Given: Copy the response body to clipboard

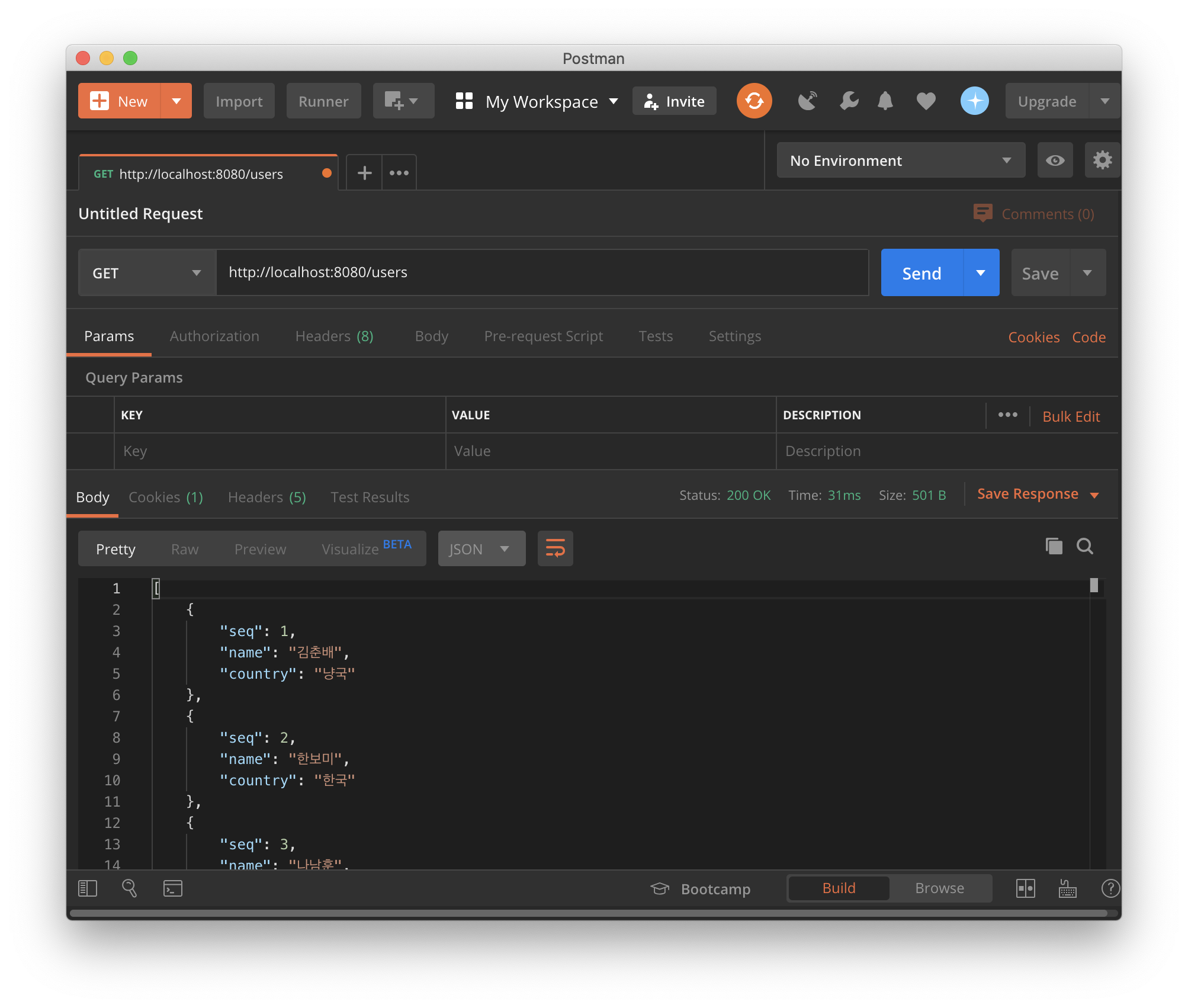Looking at the screenshot, I should coord(1054,546).
